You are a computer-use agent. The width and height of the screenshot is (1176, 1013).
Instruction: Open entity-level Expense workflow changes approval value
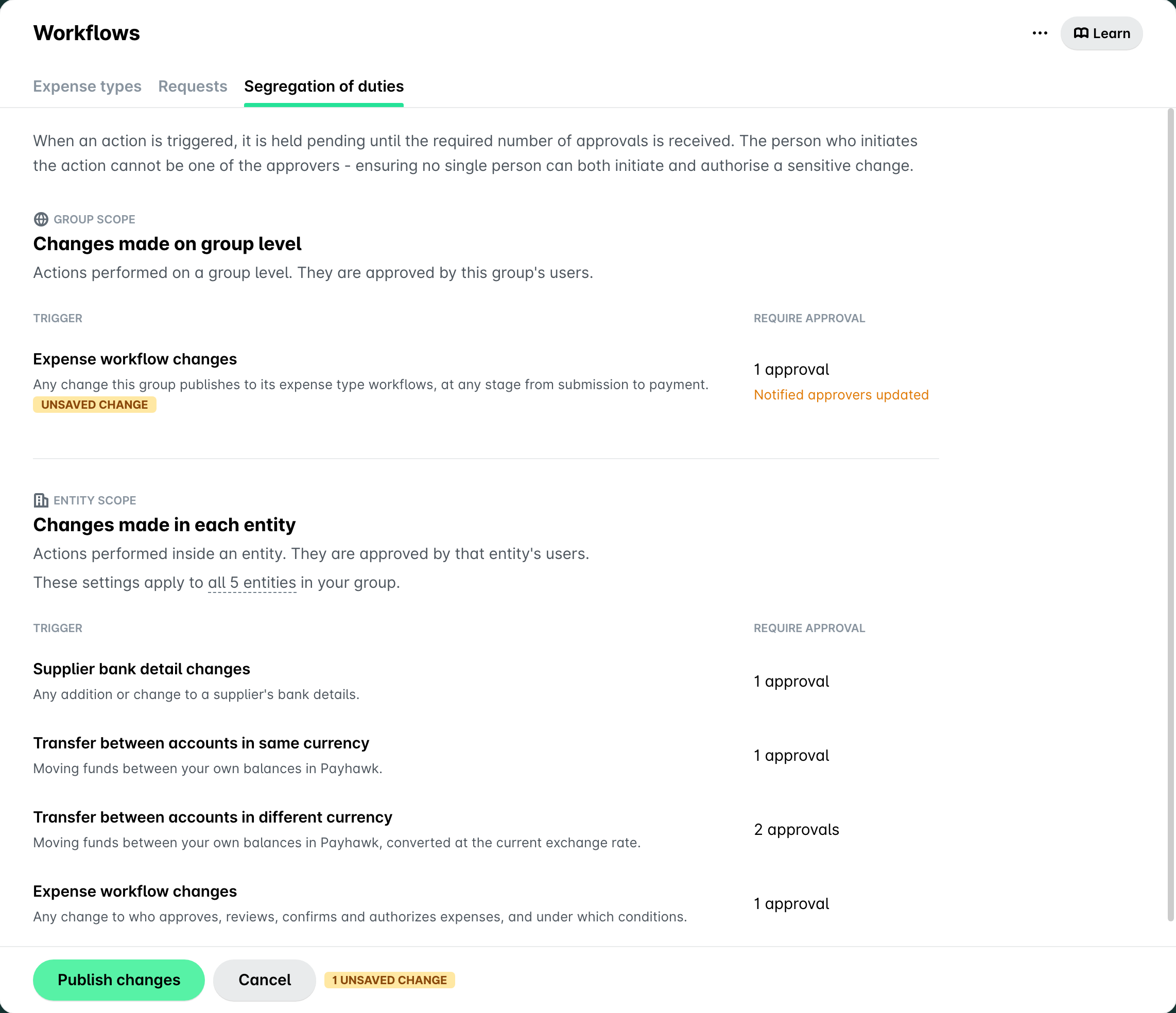[x=791, y=903]
